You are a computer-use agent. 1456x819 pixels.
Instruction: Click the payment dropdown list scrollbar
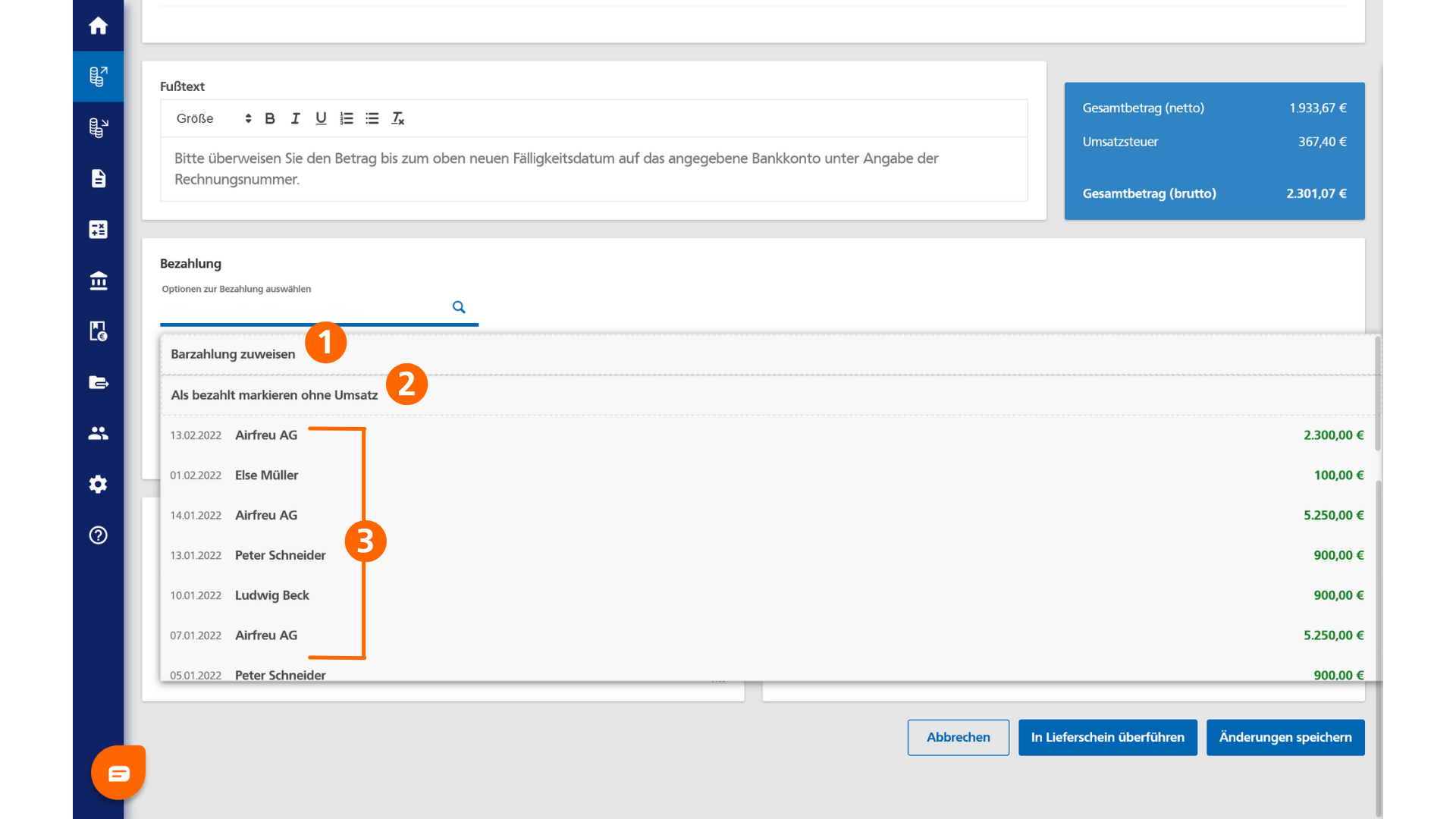[1378, 394]
